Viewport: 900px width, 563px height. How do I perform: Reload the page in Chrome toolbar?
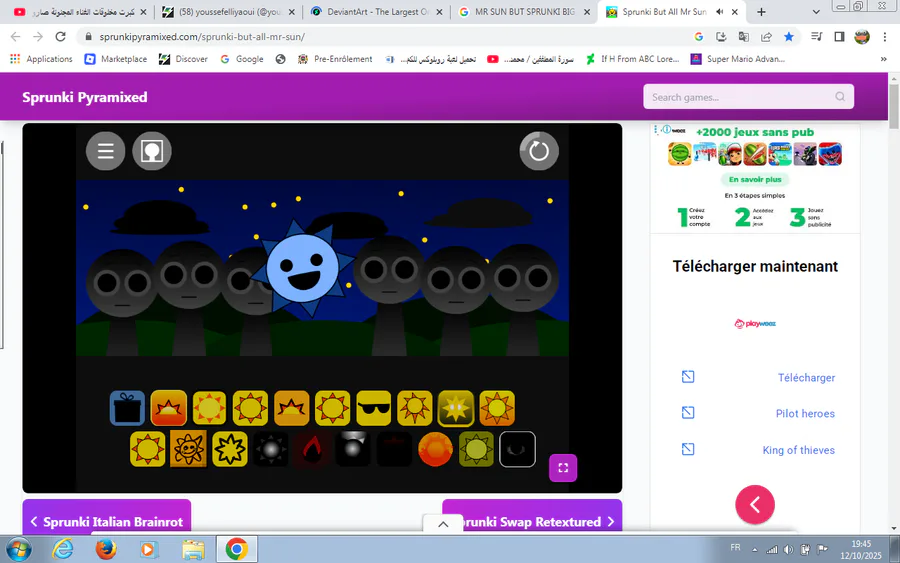pos(60,36)
